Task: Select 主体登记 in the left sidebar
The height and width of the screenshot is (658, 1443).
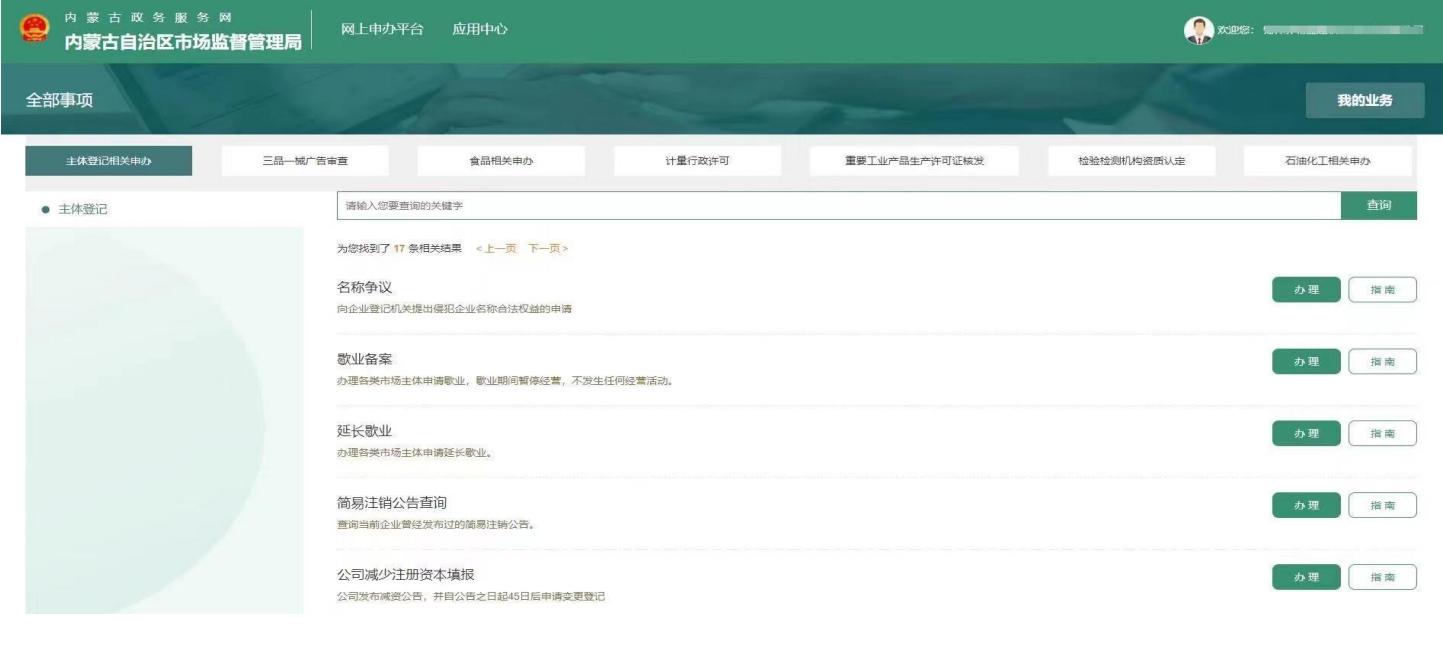Action: click(x=82, y=209)
